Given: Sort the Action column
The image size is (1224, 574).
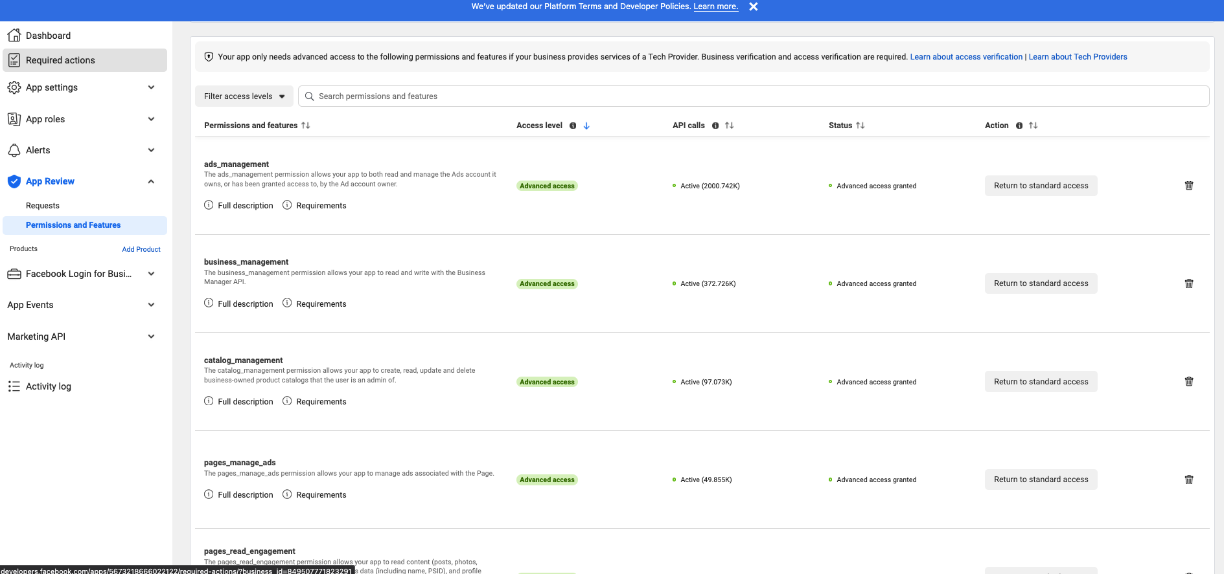Looking at the screenshot, I should (1033, 126).
